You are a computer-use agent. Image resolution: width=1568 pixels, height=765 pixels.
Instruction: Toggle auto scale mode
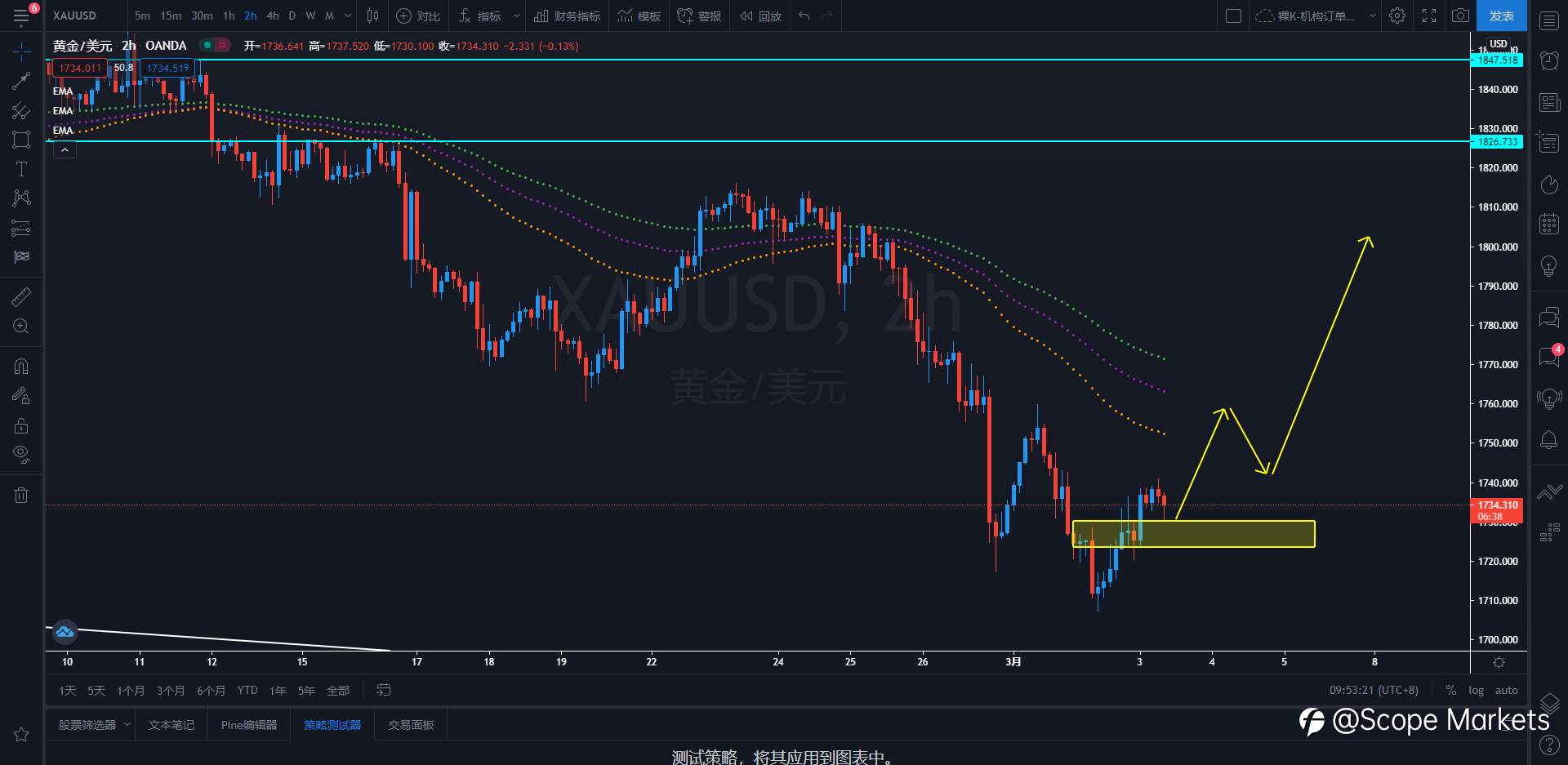(x=1507, y=691)
